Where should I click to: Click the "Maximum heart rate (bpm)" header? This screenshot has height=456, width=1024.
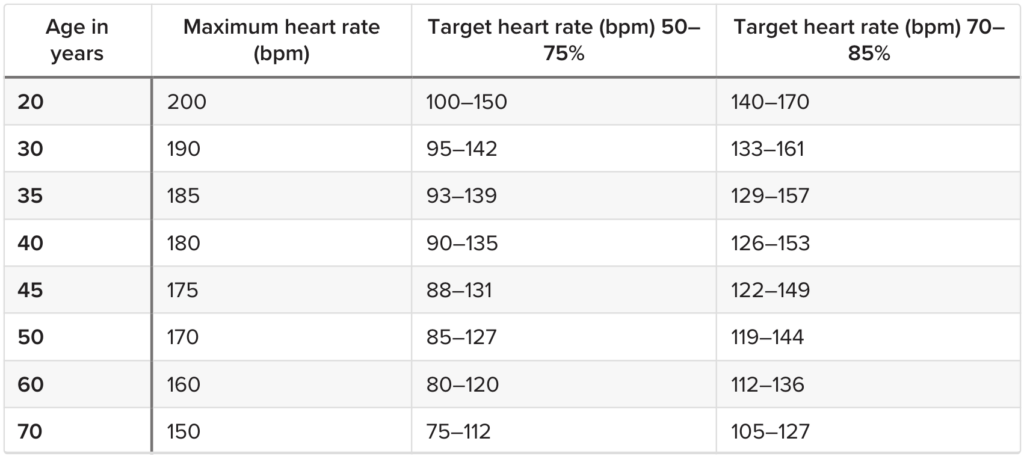(x=281, y=40)
